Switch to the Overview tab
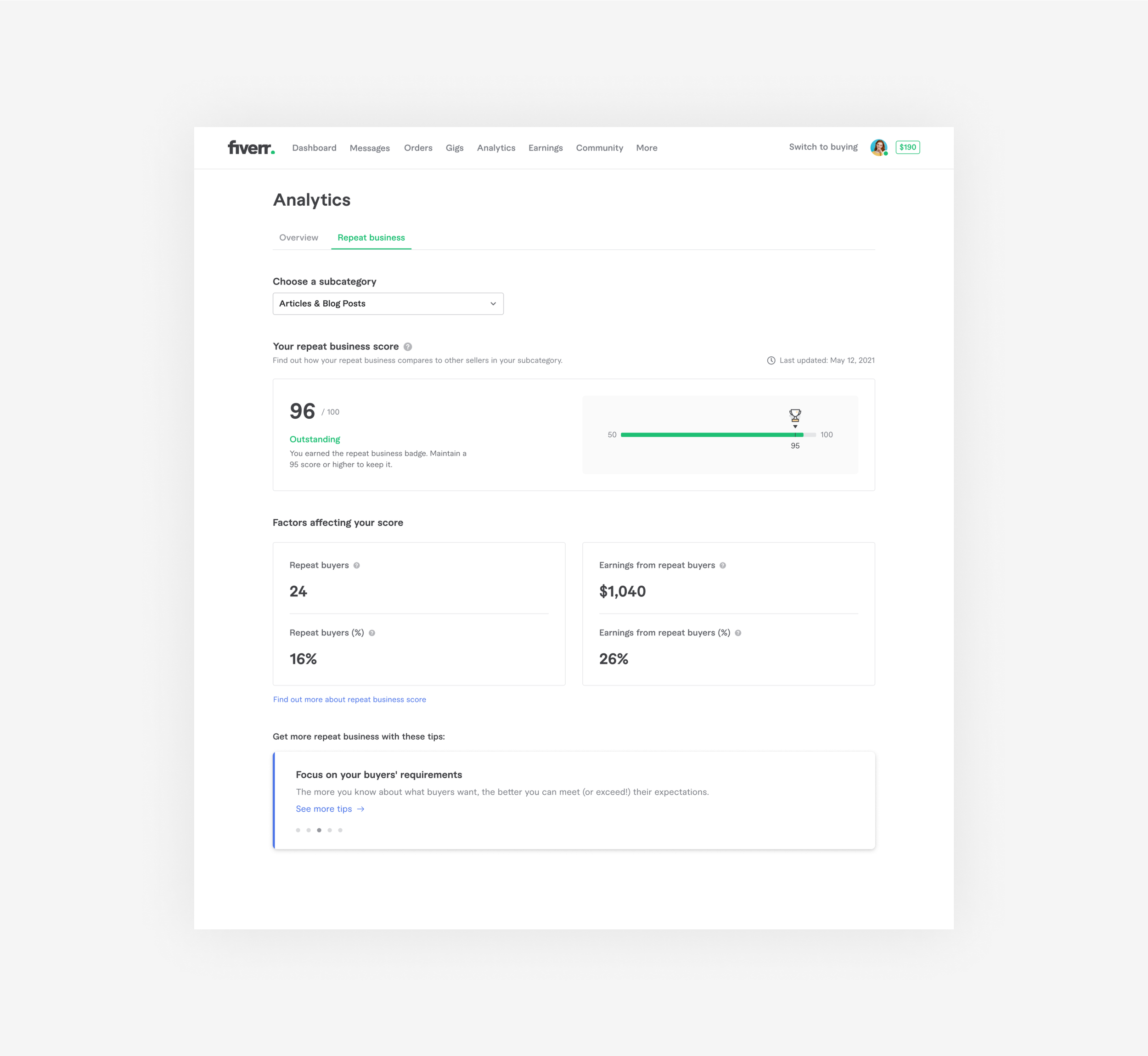The width and height of the screenshot is (1148, 1056). pyautogui.click(x=298, y=238)
